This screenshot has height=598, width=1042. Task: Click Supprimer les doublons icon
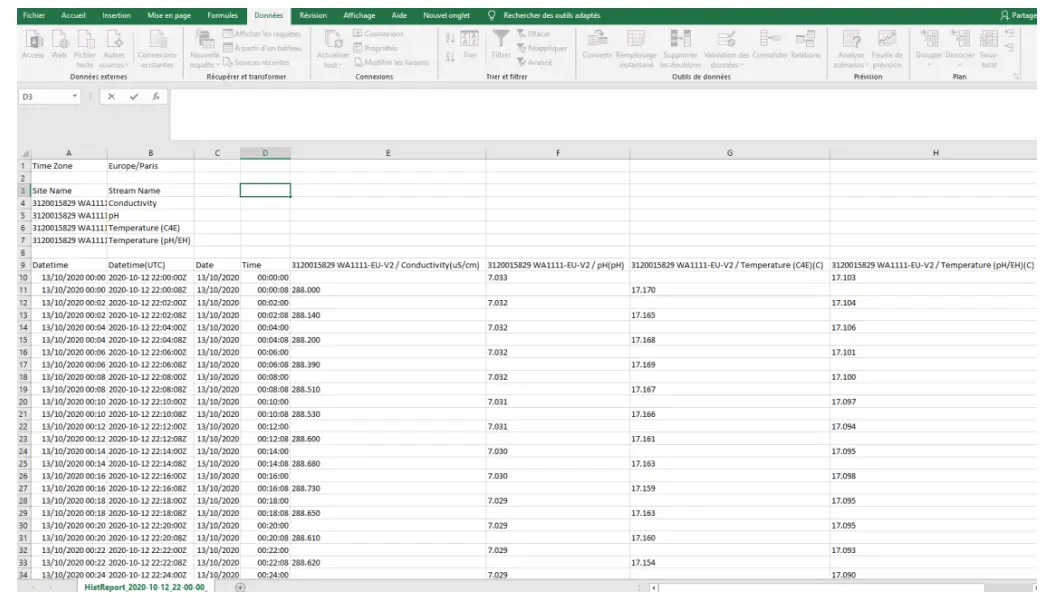[x=679, y=38]
